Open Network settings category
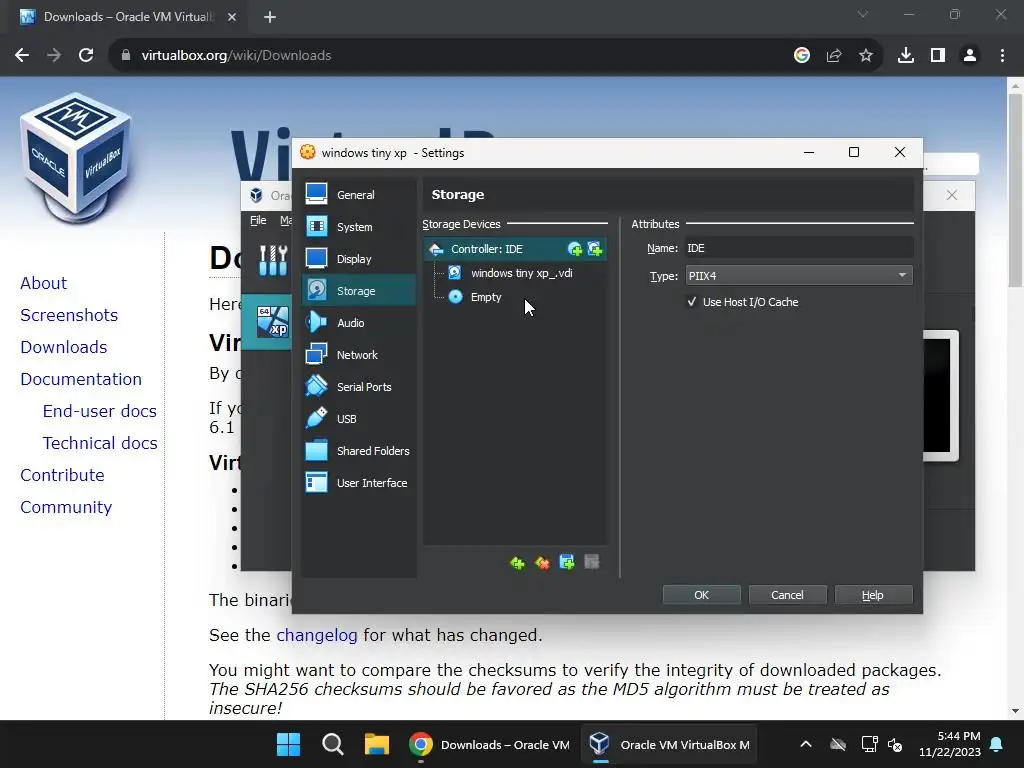The height and width of the screenshot is (768, 1024). click(x=358, y=355)
